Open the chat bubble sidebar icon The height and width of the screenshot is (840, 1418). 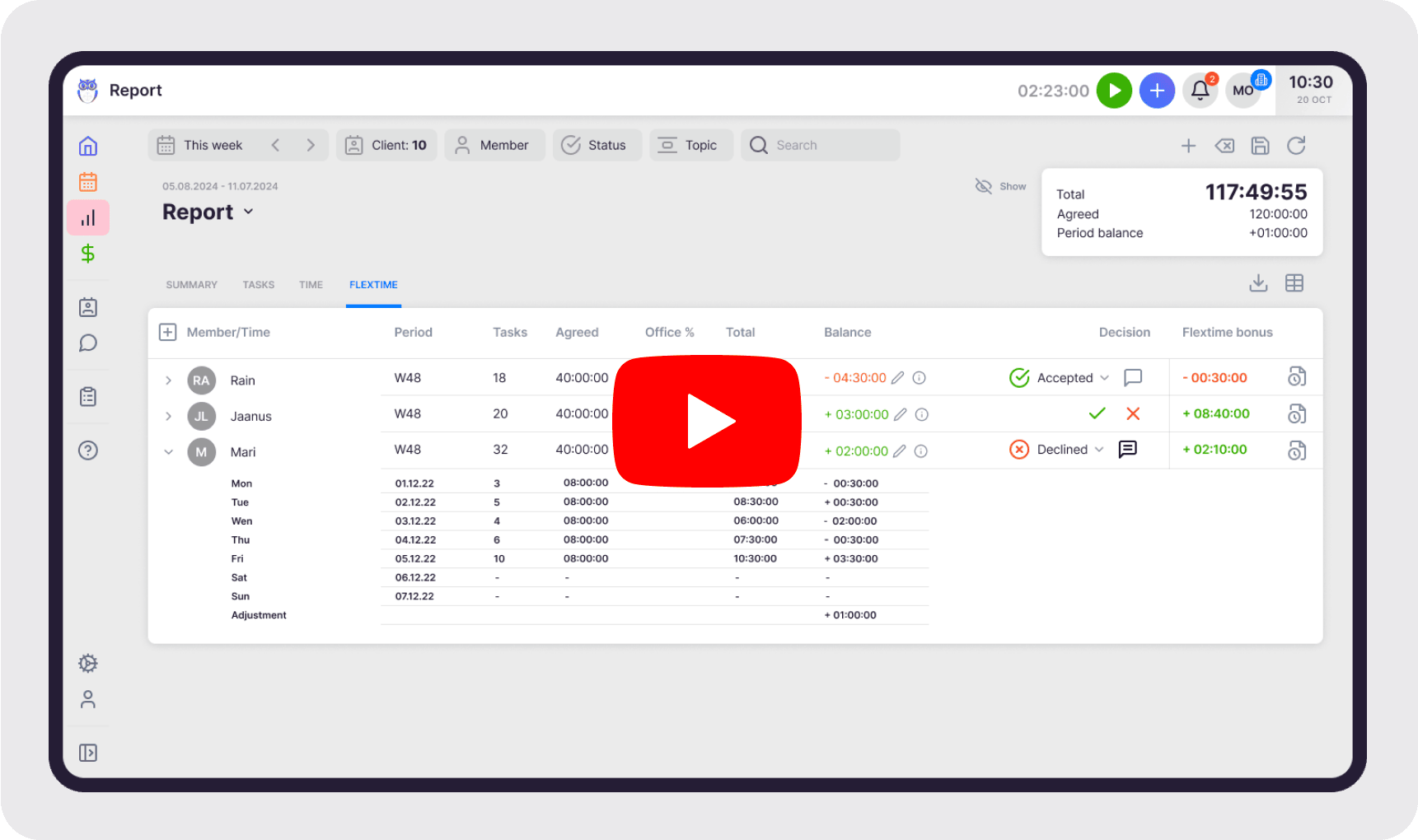click(x=88, y=343)
